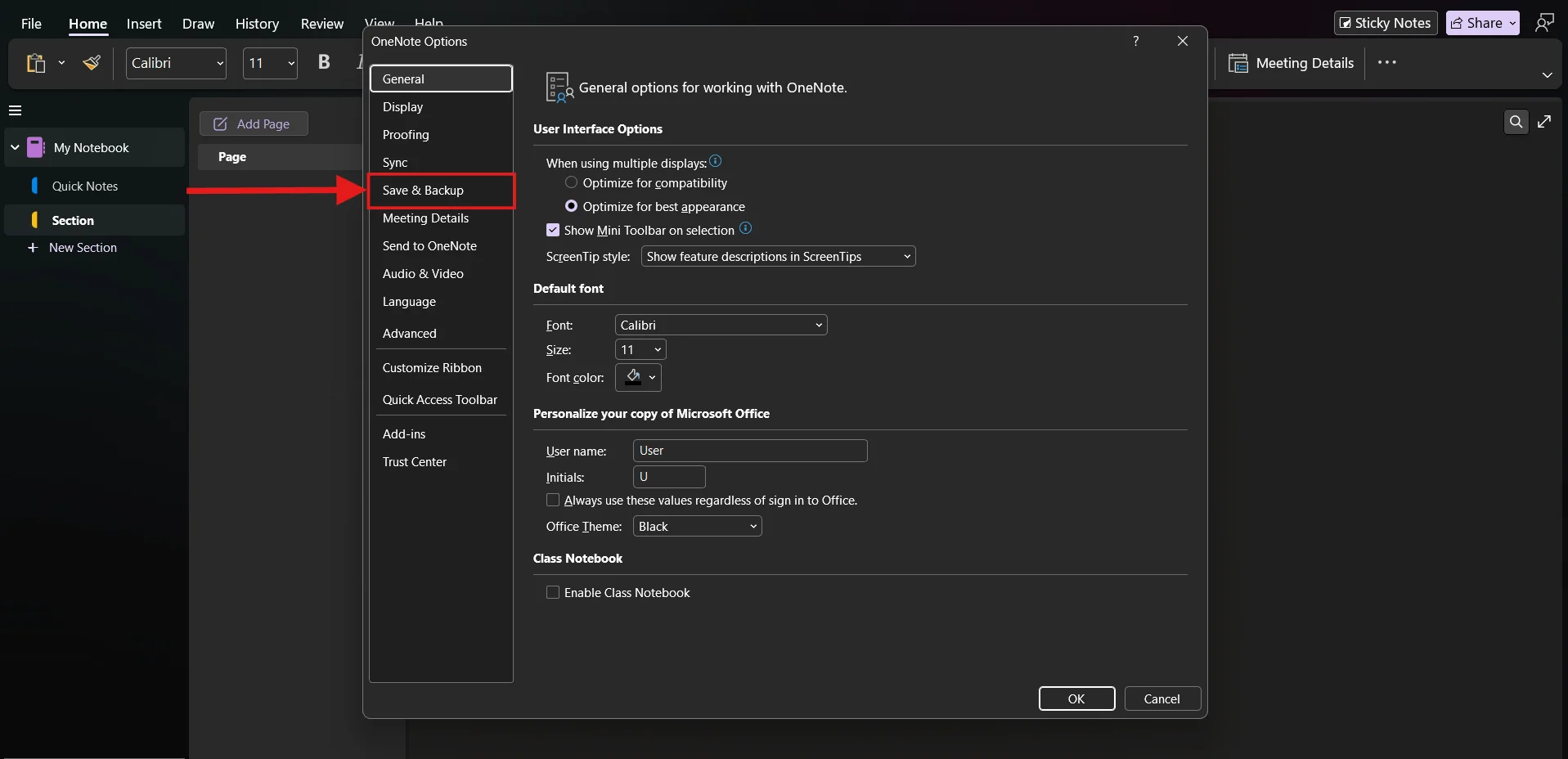
Task: Collapse My Notebook tree chevron
Action: coord(15,147)
